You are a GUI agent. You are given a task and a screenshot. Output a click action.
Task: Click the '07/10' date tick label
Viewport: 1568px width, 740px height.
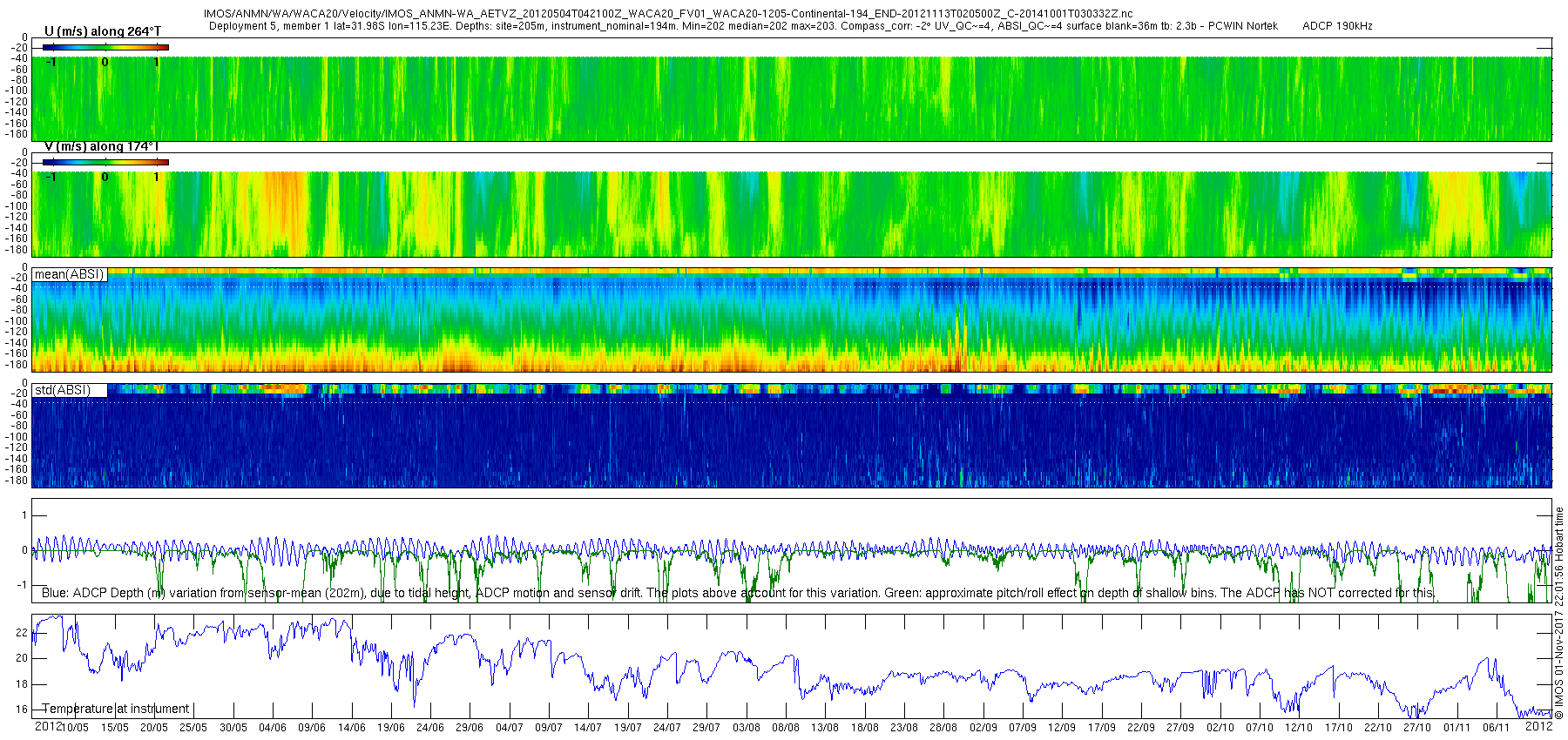(x=1260, y=728)
